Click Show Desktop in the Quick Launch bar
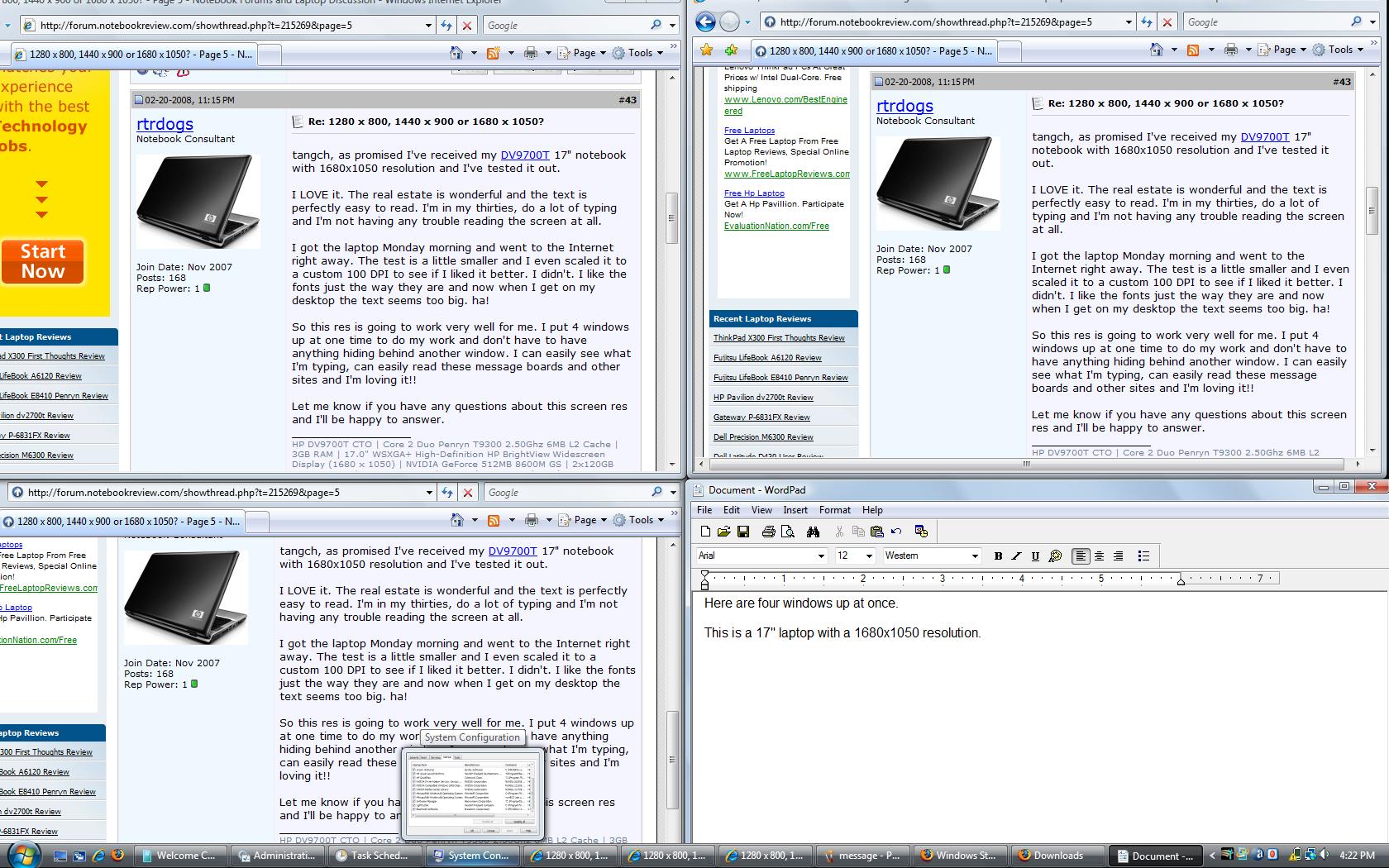1389x868 pixels. click(60, 856)
